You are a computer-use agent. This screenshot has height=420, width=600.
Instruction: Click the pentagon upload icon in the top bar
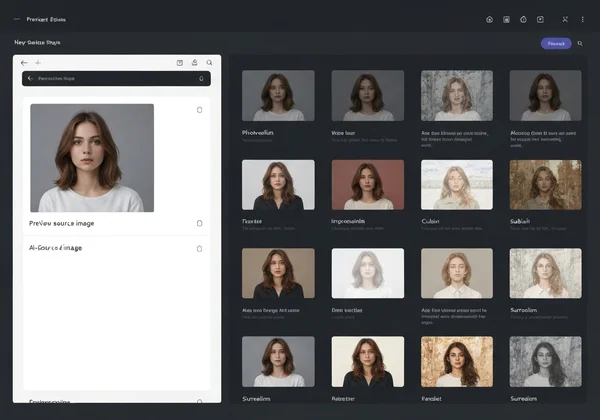tap(489, 20)
